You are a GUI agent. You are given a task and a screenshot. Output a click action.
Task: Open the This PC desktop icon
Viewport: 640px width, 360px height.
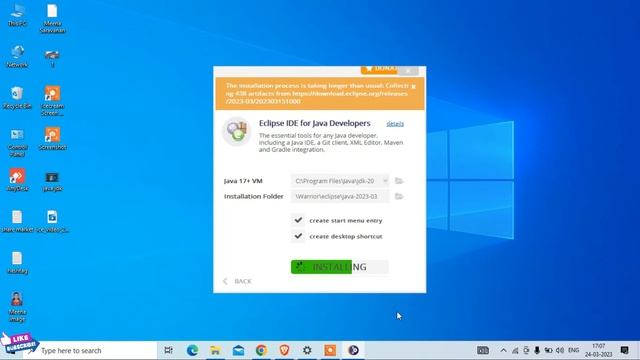(x=17, y=15)
